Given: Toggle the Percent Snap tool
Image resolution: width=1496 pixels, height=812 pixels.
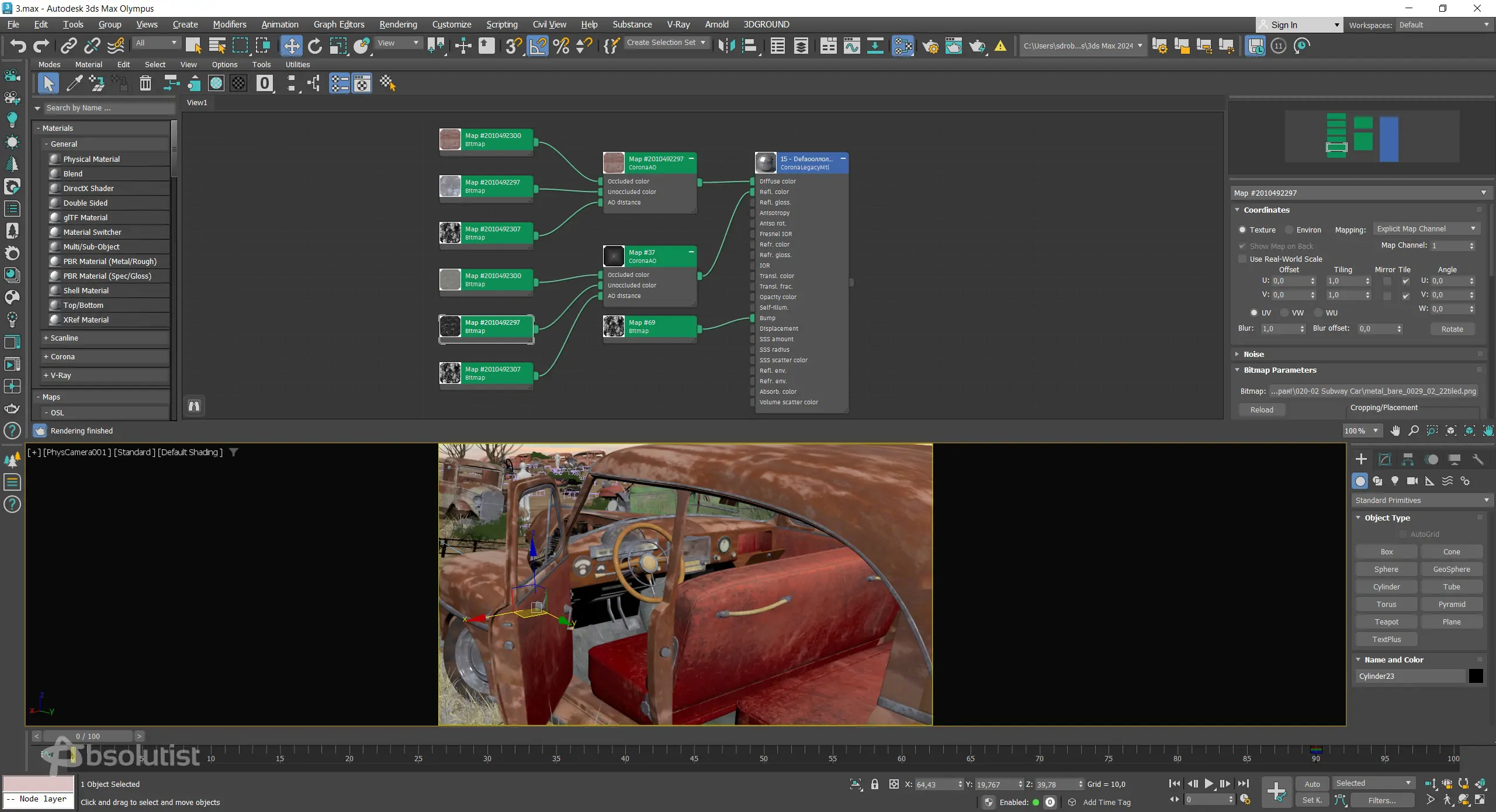Looking at the screenshot, I should pyautogui.click(x=561, y=46).
